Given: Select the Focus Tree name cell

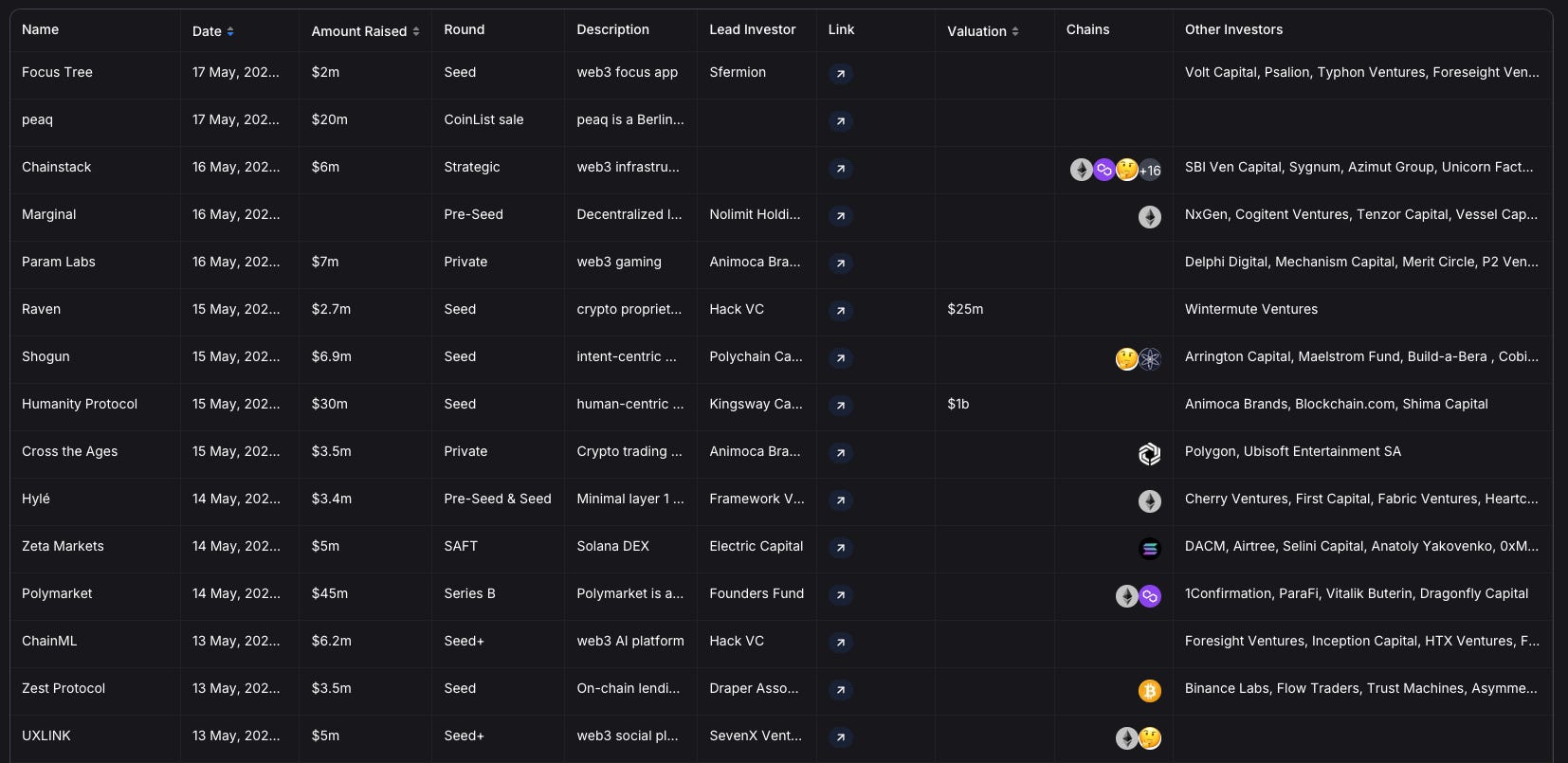Looking at the screenshot, I should pos(95,73).
